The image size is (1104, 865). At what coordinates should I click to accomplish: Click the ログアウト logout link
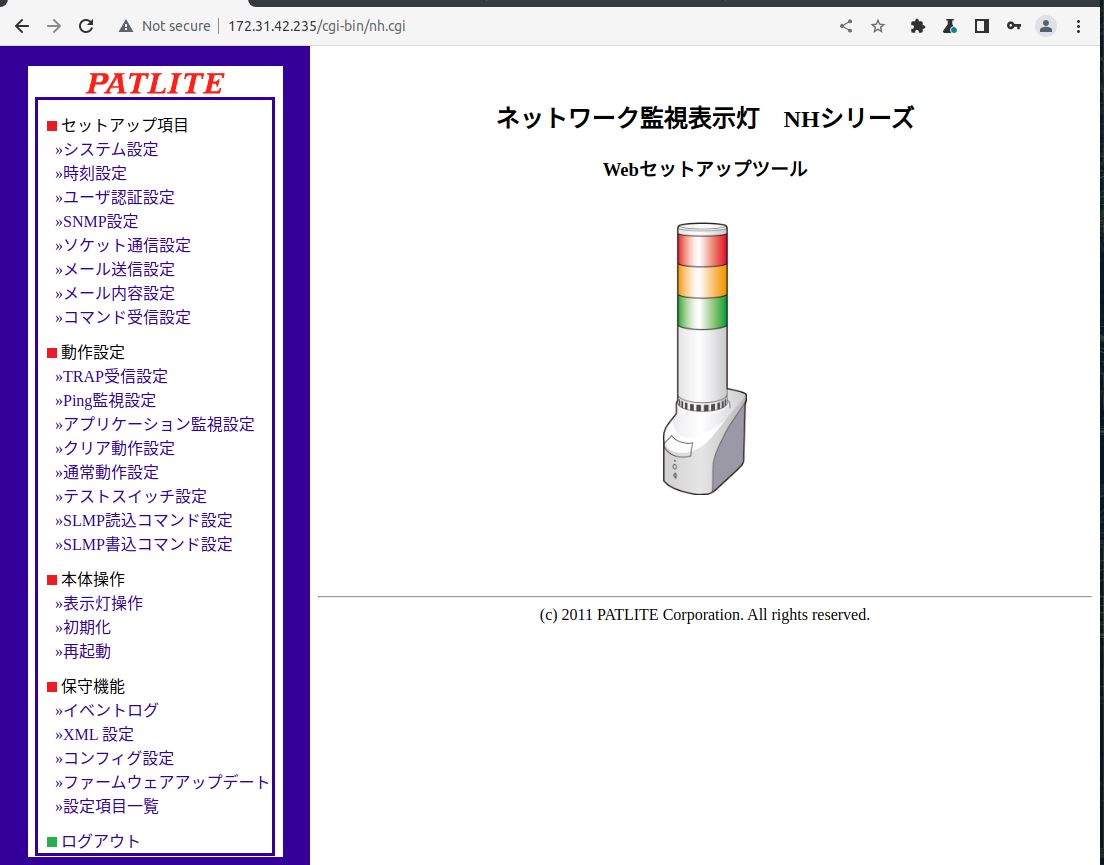click(100, 841)
